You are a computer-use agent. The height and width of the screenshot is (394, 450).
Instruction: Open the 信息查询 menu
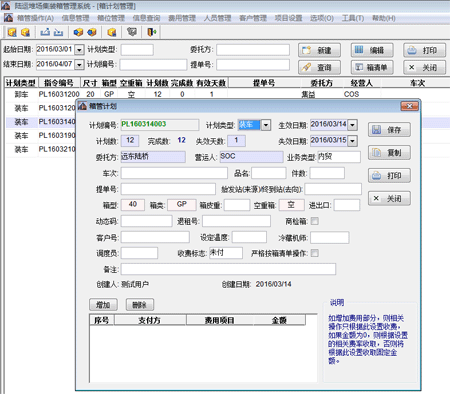(146, 18)
